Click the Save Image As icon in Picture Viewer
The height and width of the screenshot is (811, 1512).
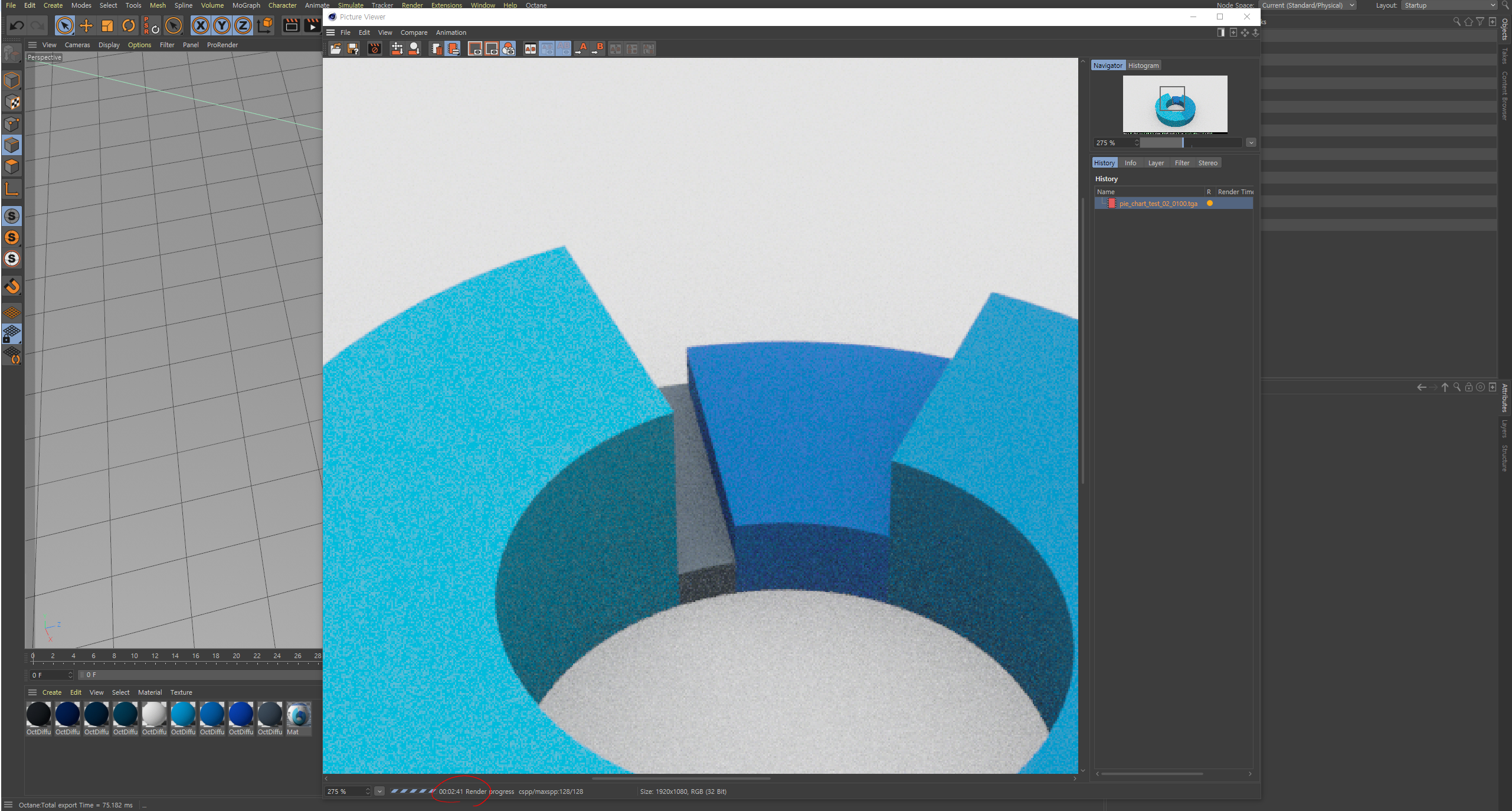tap(353, 49)
